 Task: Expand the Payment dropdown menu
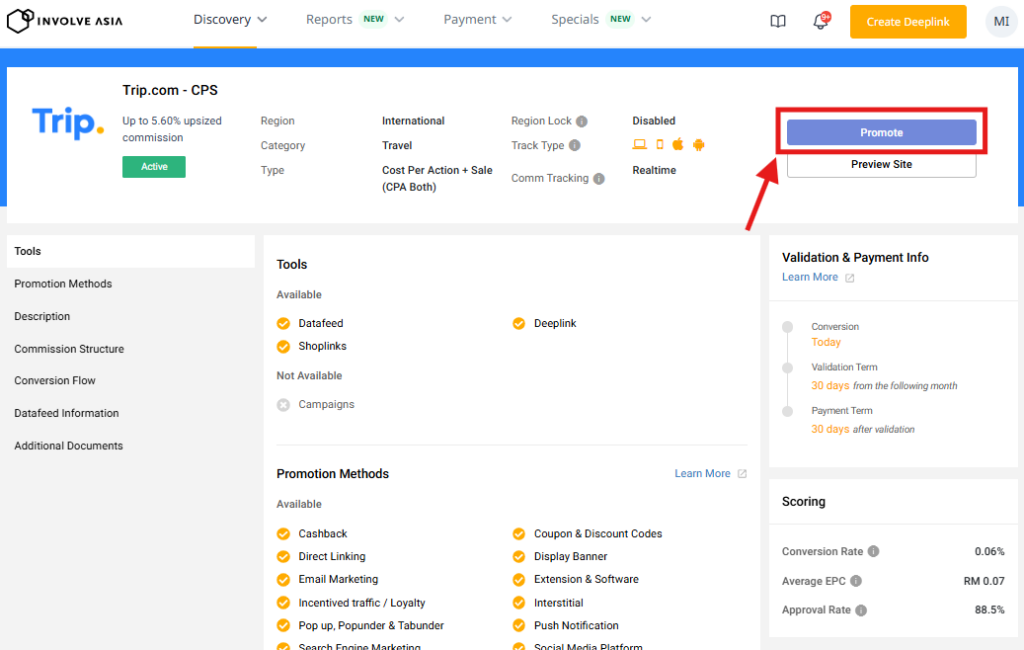[477, 20]
